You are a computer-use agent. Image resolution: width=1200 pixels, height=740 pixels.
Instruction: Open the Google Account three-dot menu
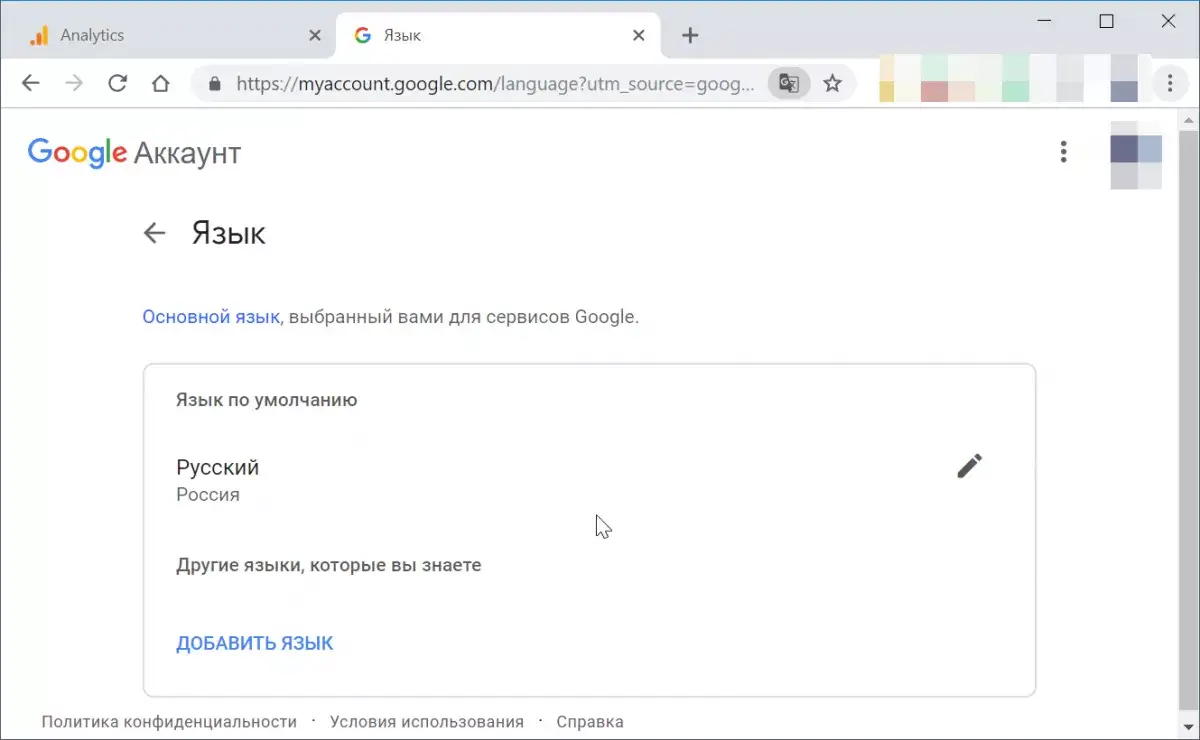coord(1063,152)
